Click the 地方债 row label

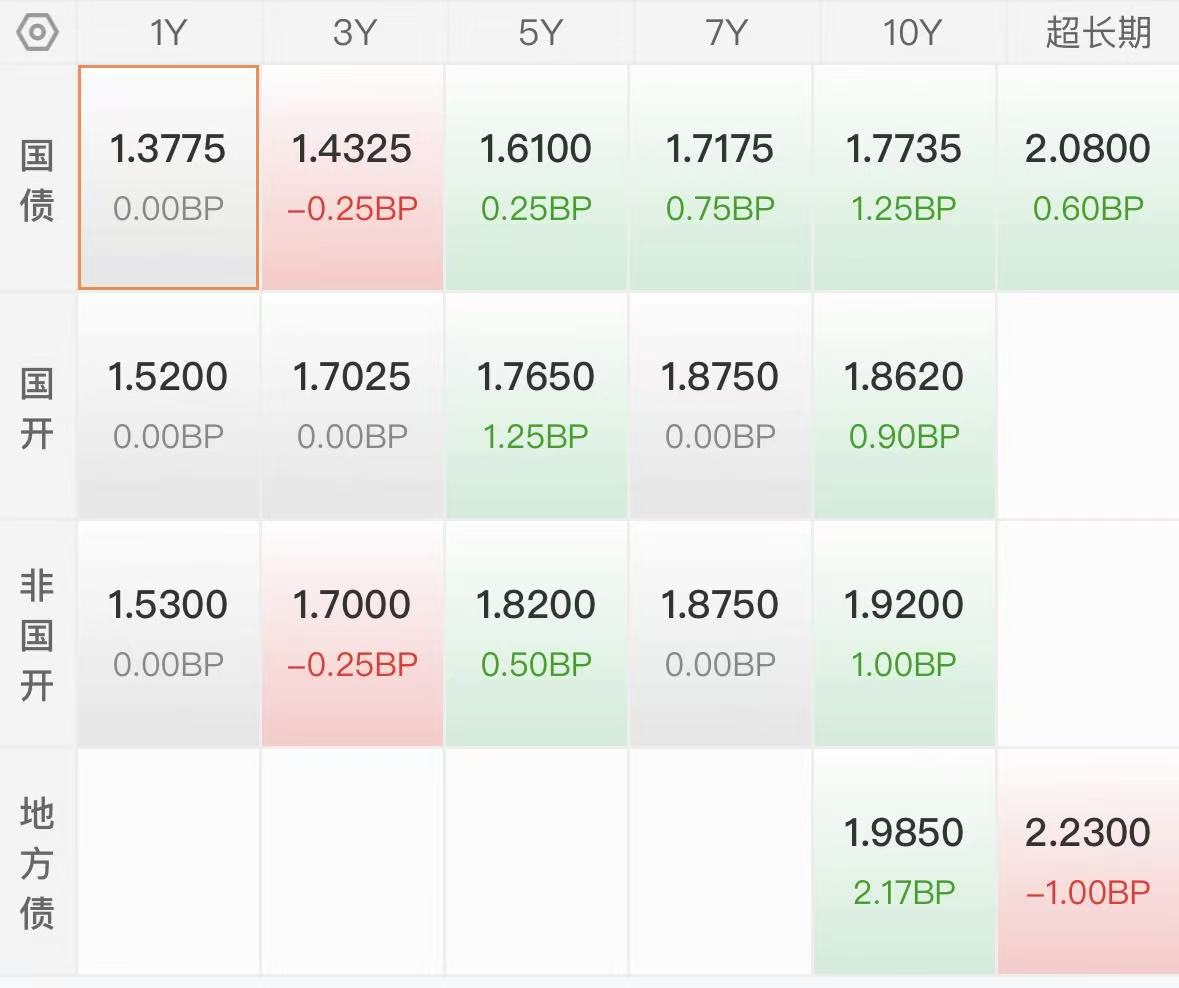point(37,863)
